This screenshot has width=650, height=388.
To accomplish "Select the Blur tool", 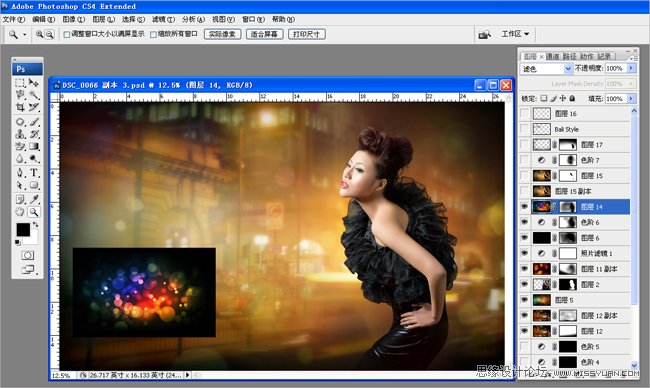I will [20, 158].
